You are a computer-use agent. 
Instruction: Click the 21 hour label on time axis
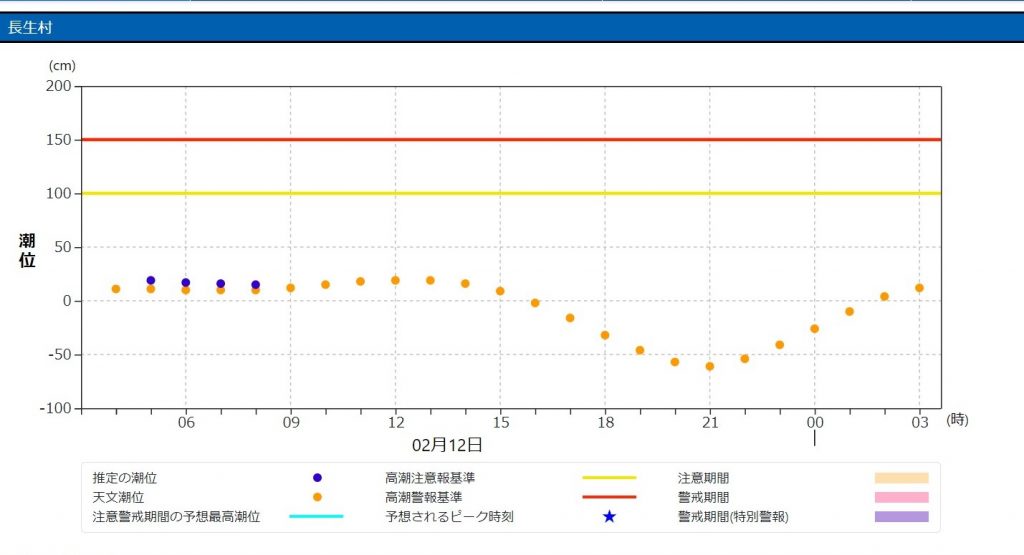710,422
